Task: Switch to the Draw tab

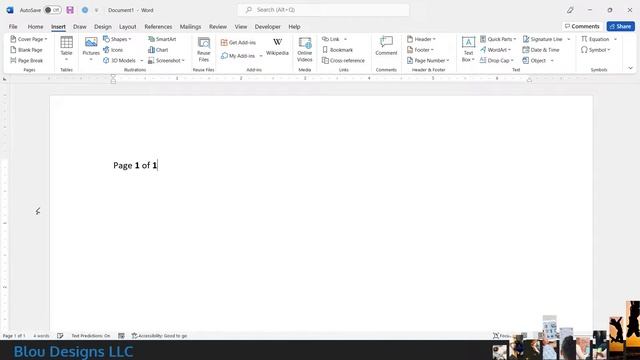Action: pos(80,27)
